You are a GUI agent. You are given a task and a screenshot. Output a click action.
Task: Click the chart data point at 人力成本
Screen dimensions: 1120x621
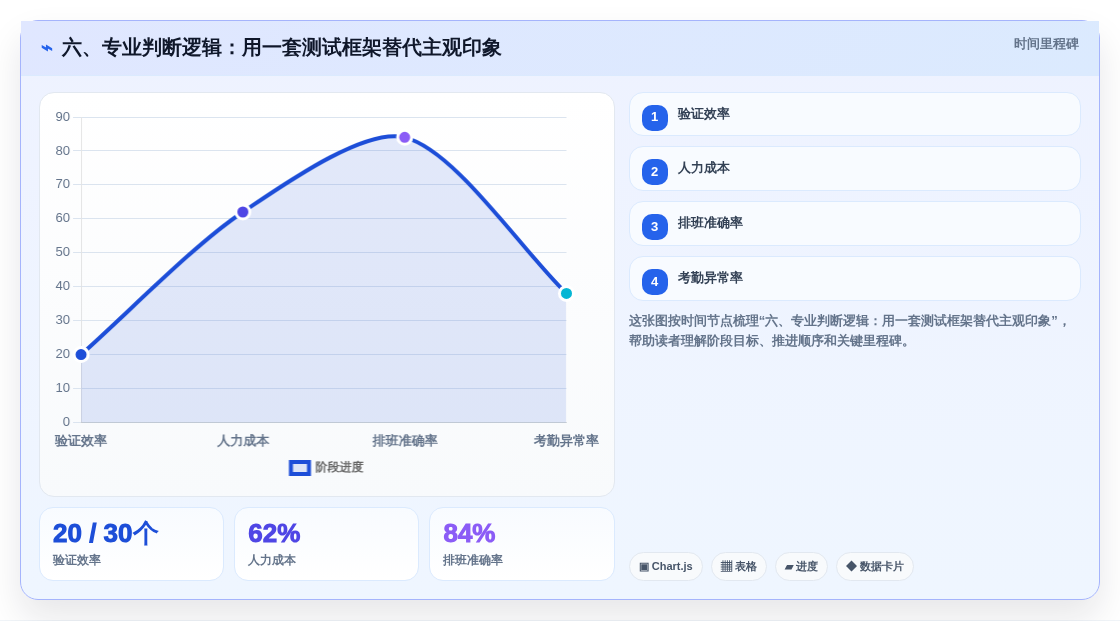click(x=243, y=212)
